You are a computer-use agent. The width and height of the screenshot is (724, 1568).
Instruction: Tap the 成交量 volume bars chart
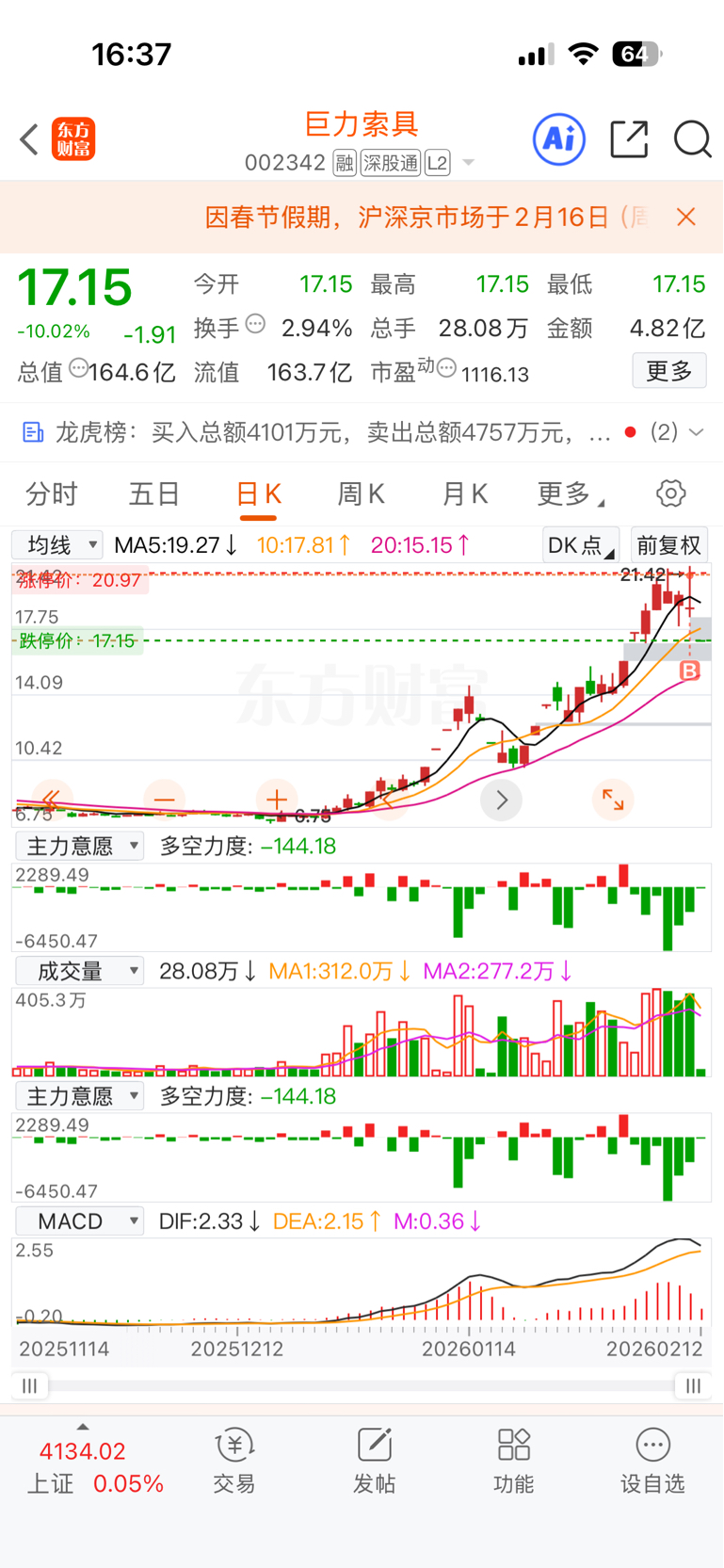tap(362, 1032)
